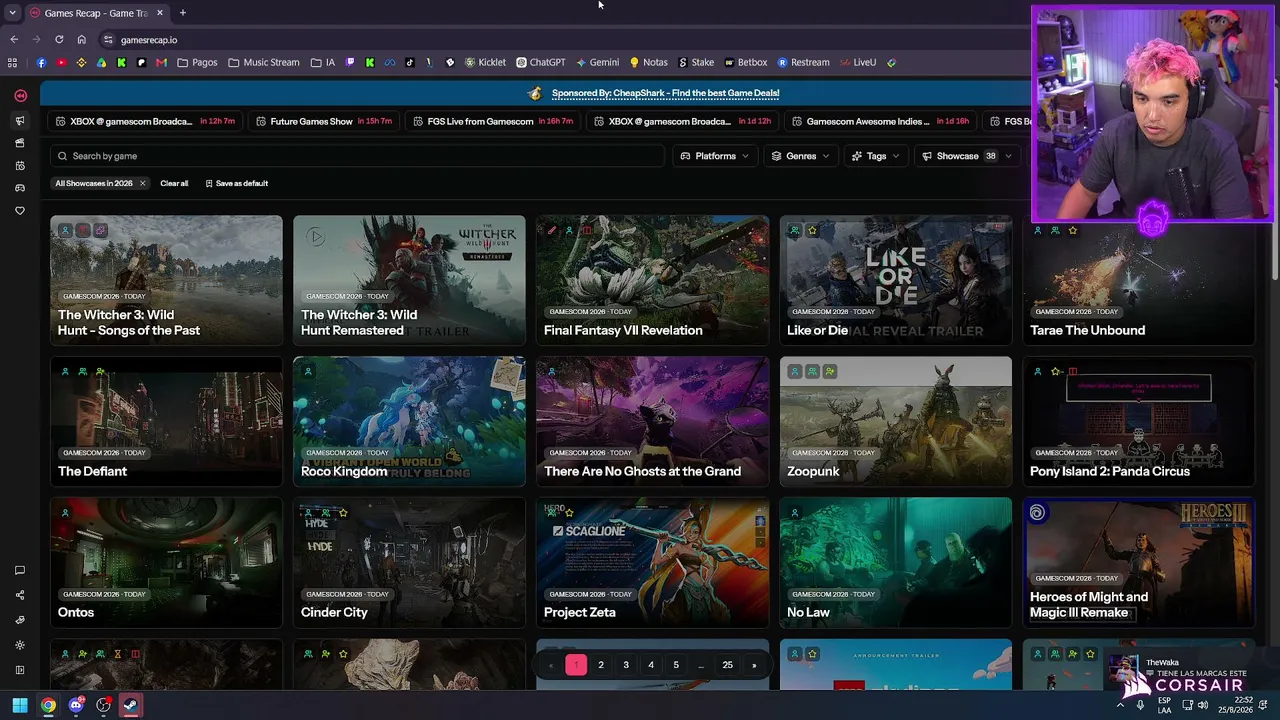Open the Google Drive bookmark
This screenshot has height=720, width=1280.
click(101, 62)
